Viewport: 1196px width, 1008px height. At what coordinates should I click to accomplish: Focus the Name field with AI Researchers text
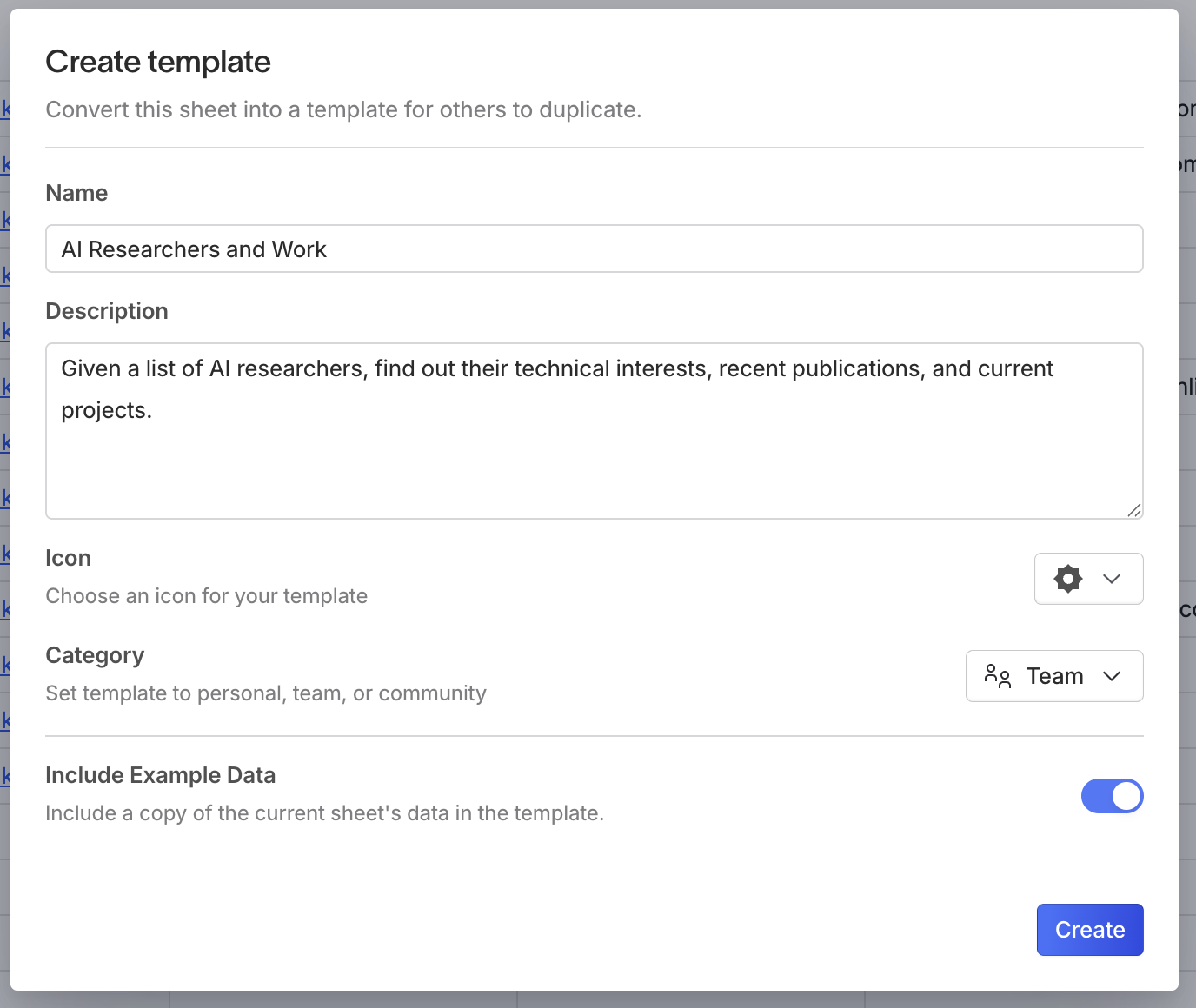pyautogui.click(x=594, y=249)
